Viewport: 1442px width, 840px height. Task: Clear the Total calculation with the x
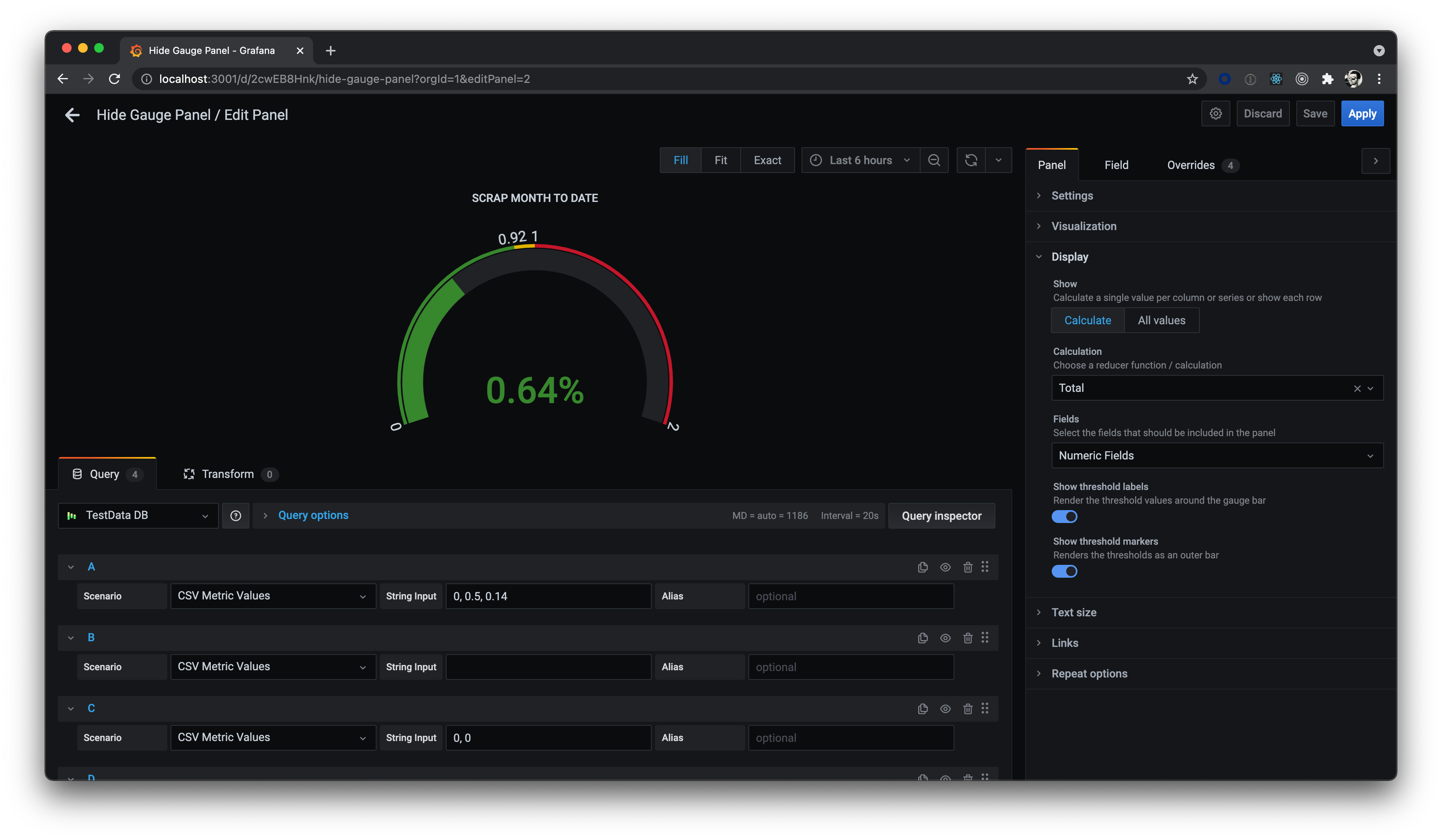1358,388
